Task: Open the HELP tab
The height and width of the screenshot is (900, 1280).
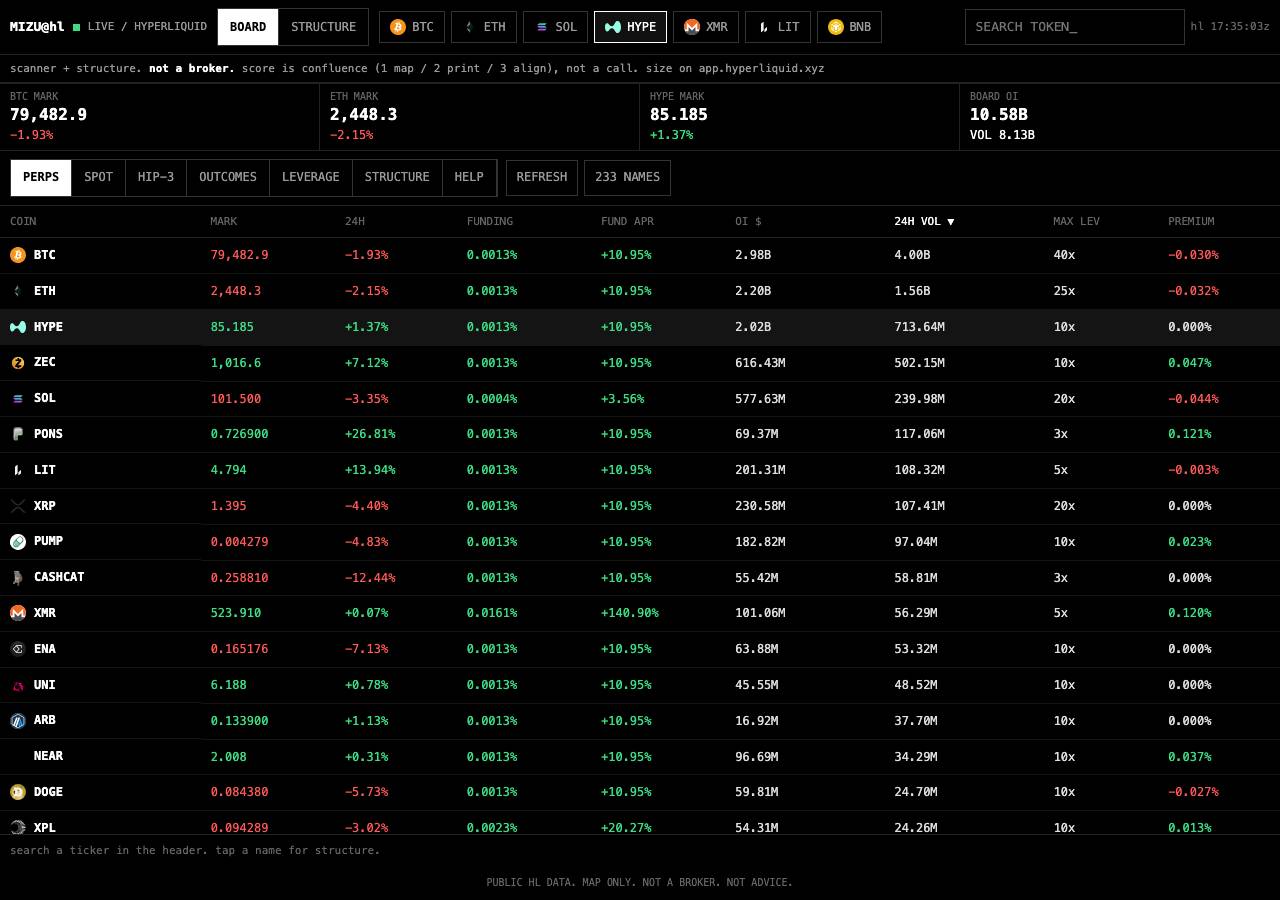Action: click(x=469, y=177)
